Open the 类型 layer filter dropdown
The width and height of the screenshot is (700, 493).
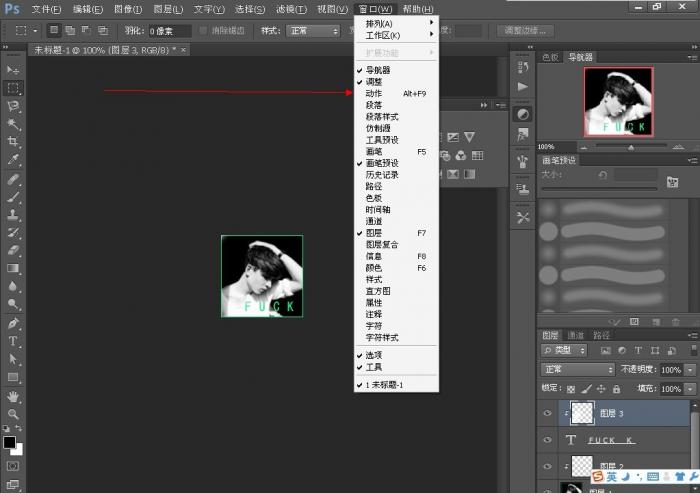pyautogui.click(x=564, y=351)
